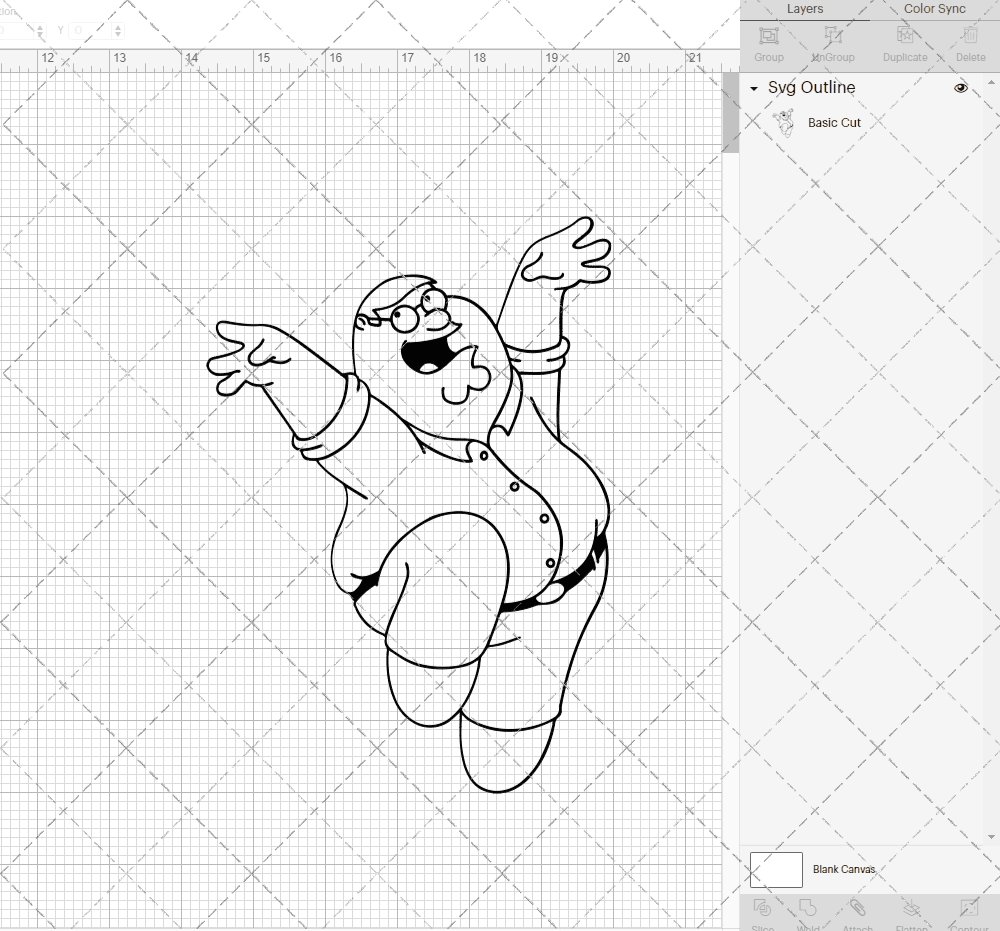Switch to the Color Sync tab
Viewport: 1000px width, 931px height.
934,9
